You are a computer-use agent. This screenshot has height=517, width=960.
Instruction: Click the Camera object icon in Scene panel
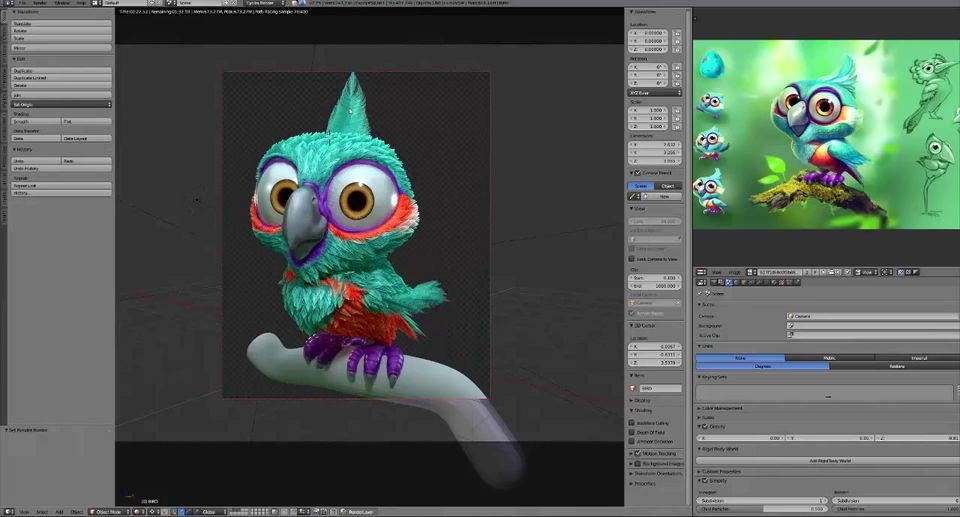point(791,316)
